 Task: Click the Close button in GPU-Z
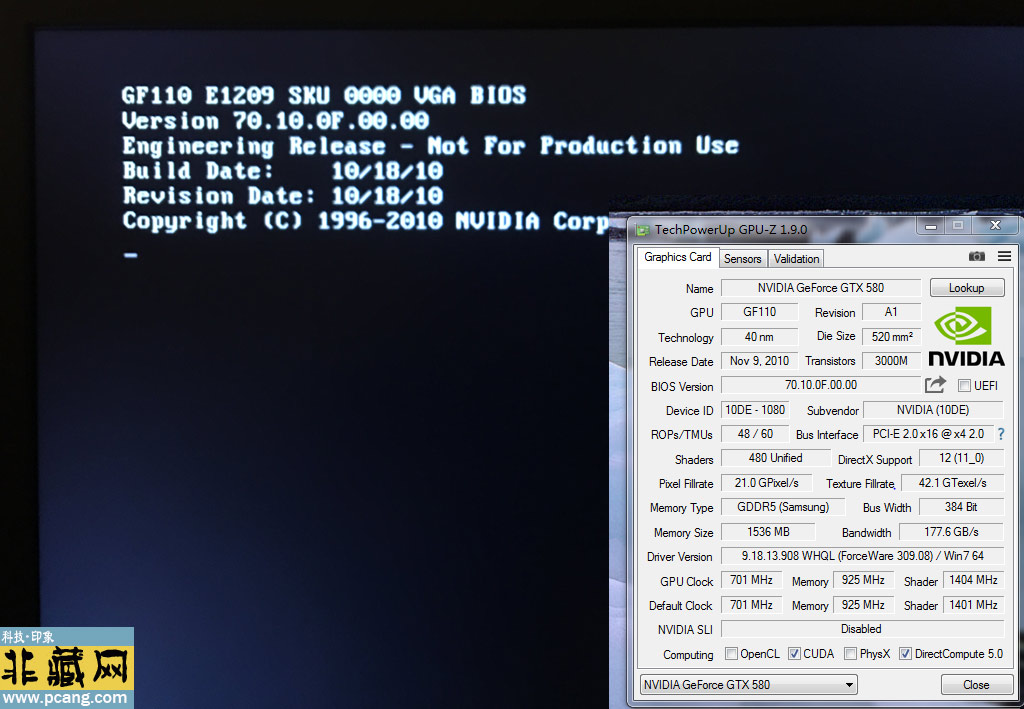pos(976,684)
